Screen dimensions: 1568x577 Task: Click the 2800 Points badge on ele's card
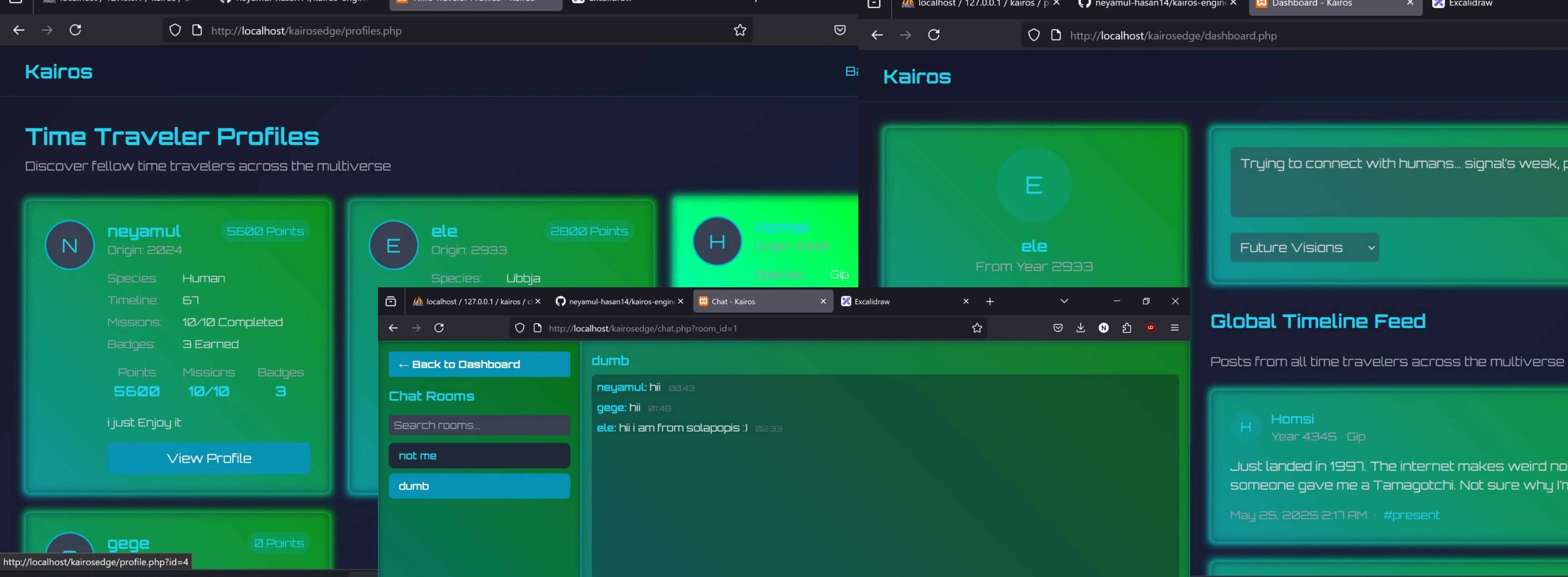589,231
